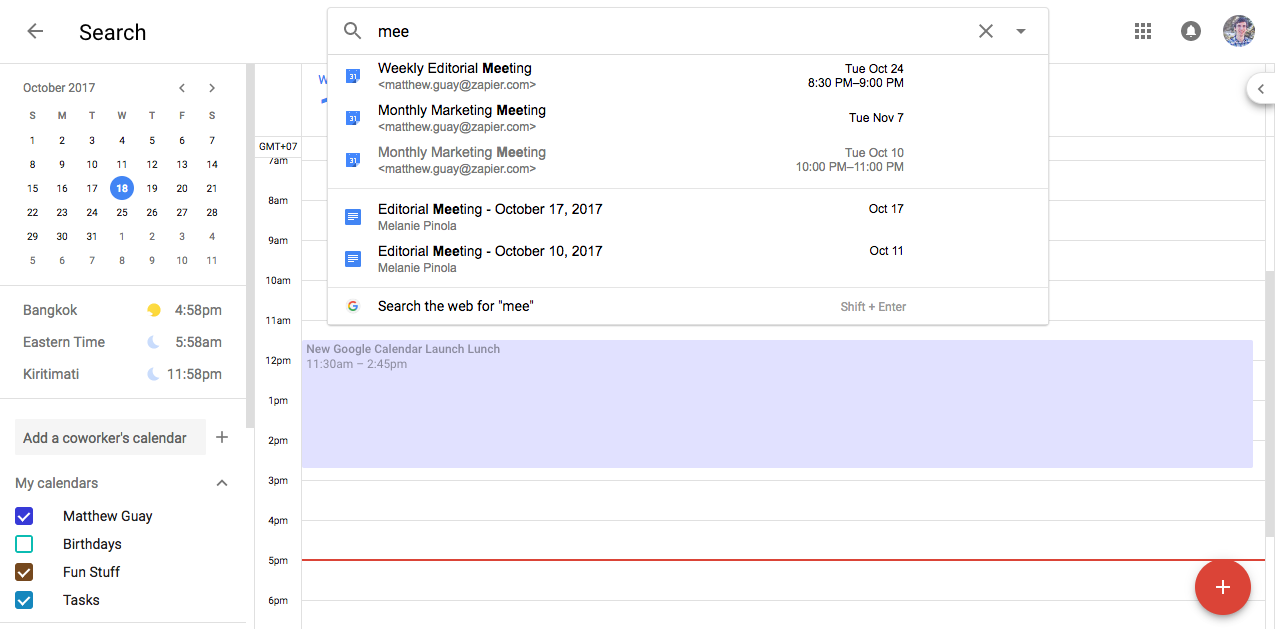Screen dimensions: 1275x629
Task: Click the moon icon next to Eastern Time
Action: click(154, 342)
